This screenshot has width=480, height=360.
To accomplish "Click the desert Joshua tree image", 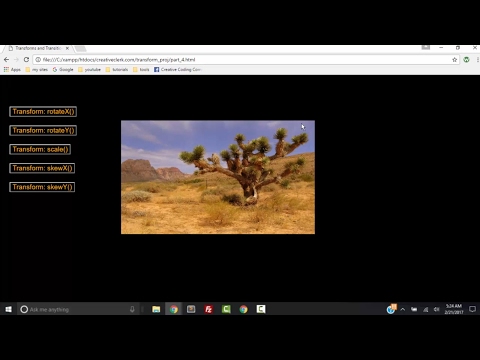I will (218, 177).
